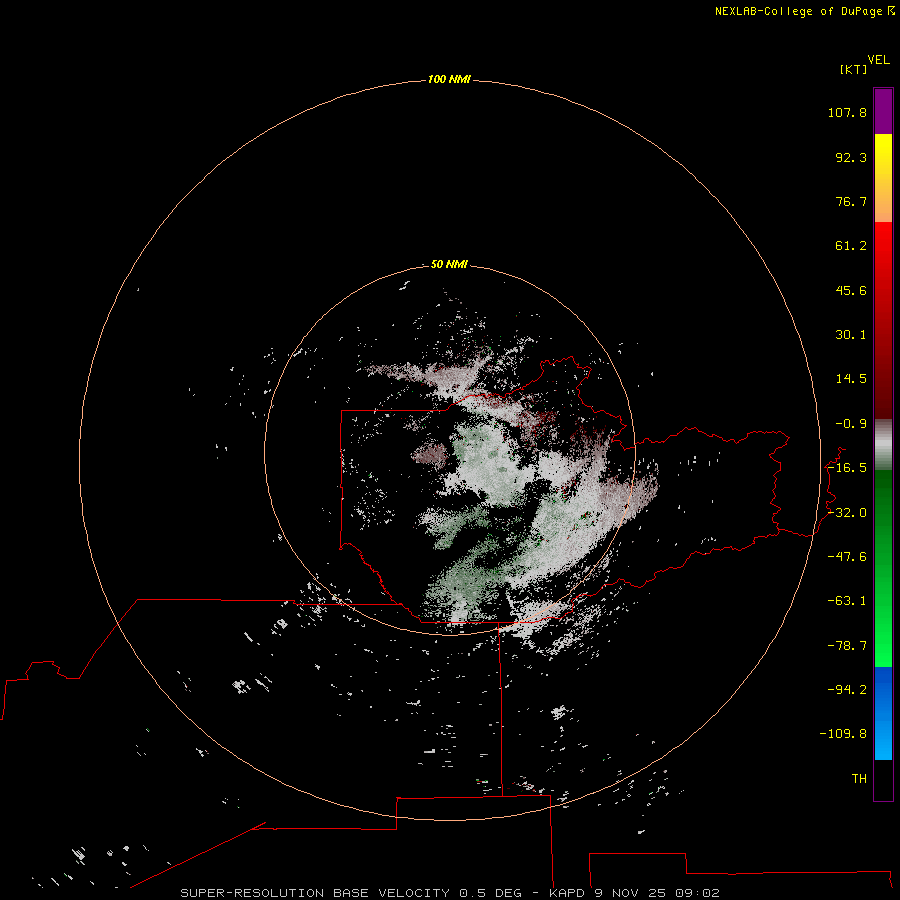Click the [KT] units label

pyautogui.click(x=854, y=69)
